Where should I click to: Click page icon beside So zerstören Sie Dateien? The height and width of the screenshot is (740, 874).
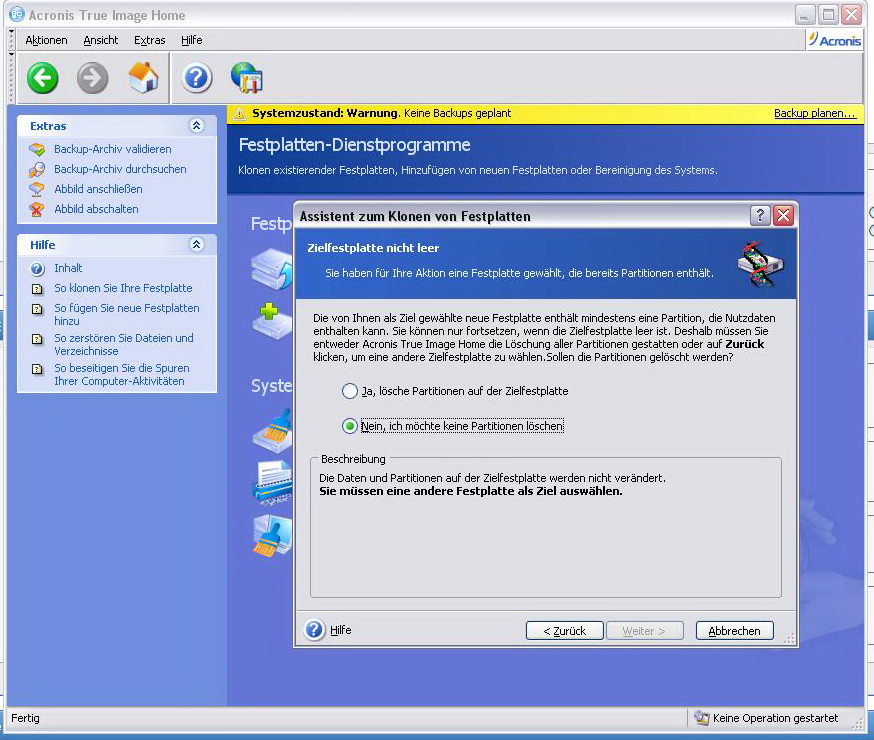click(x=37, y=339)
